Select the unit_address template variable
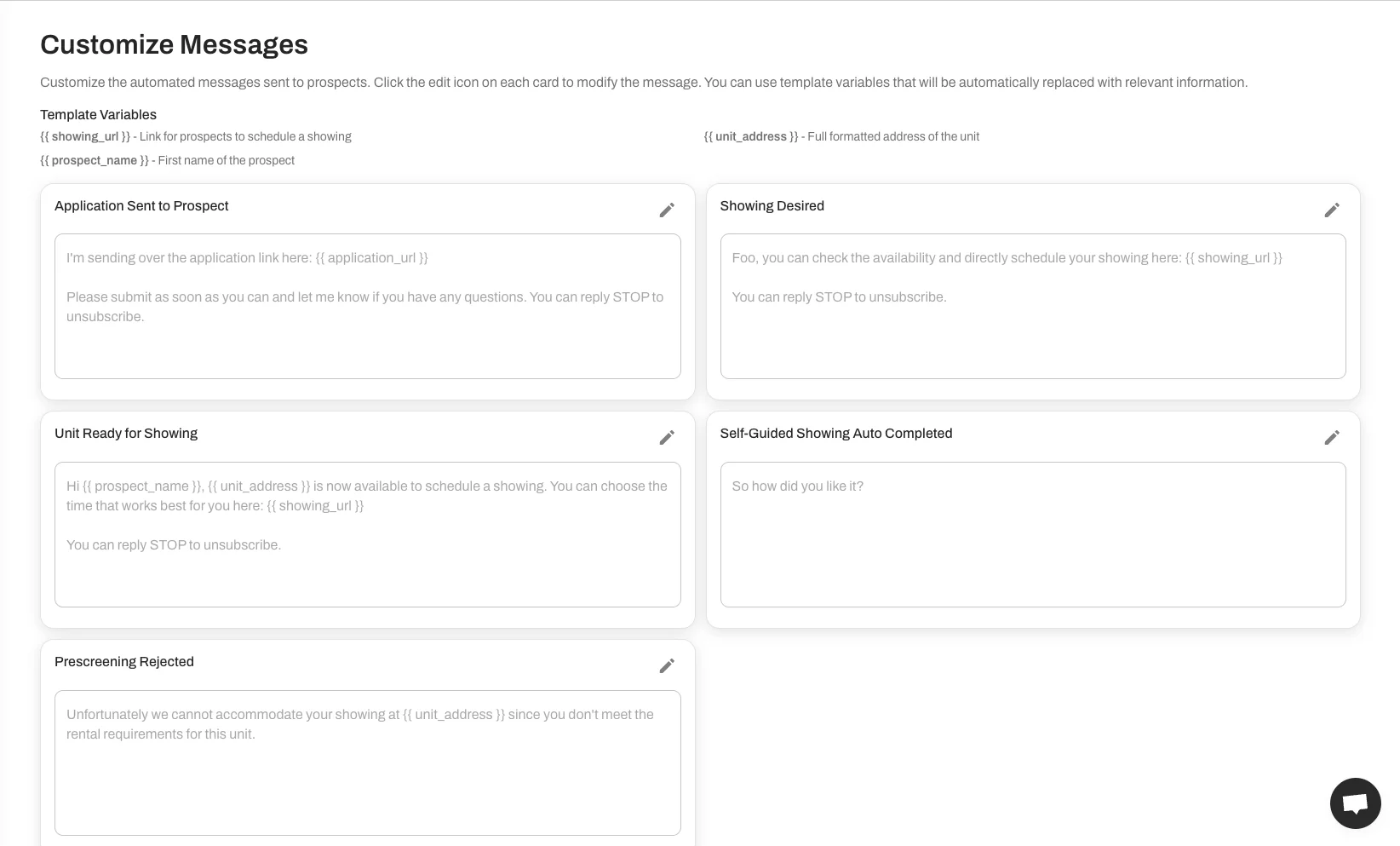 tap(750, 136)
